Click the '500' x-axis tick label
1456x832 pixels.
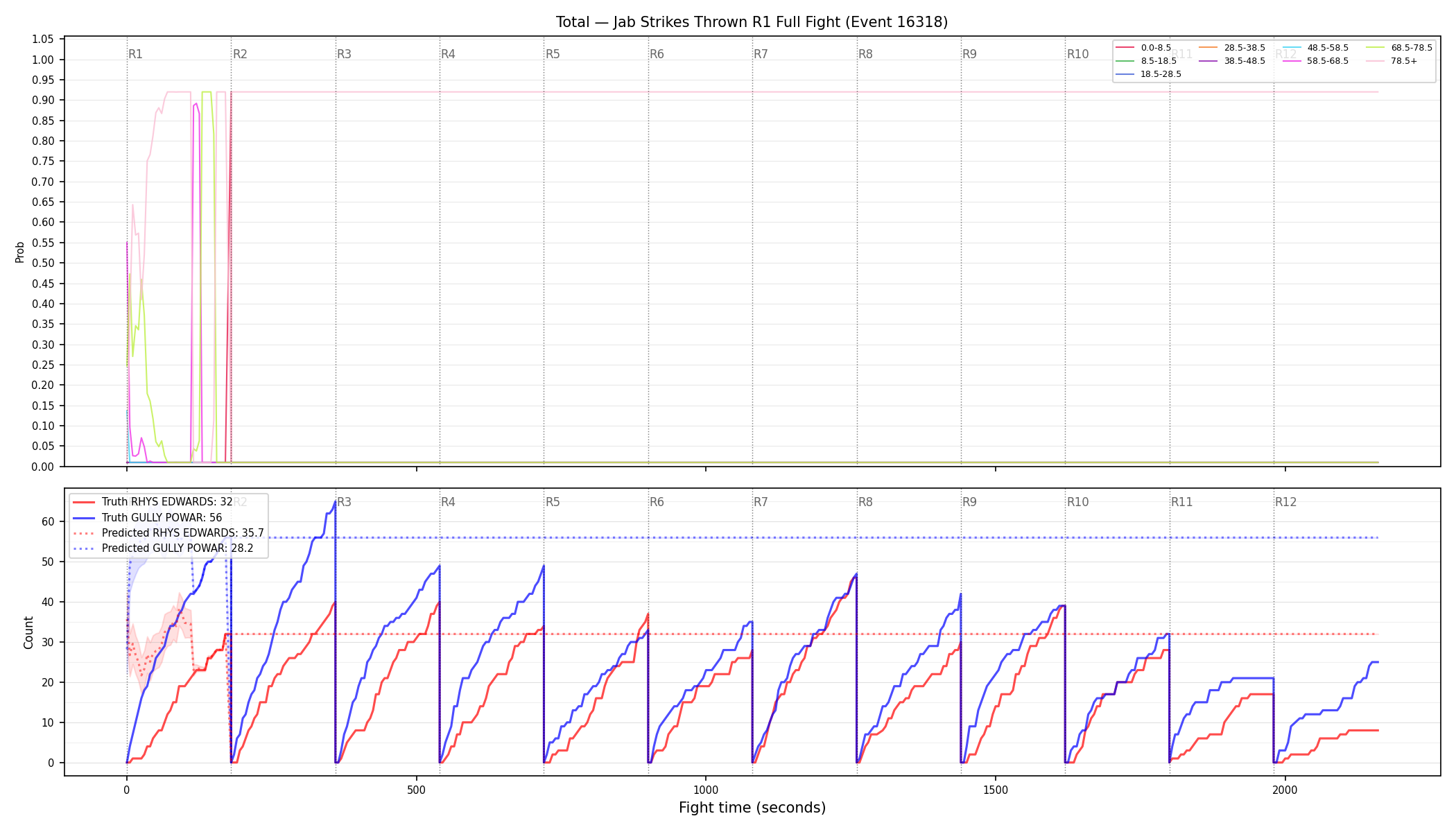point(416,790)
